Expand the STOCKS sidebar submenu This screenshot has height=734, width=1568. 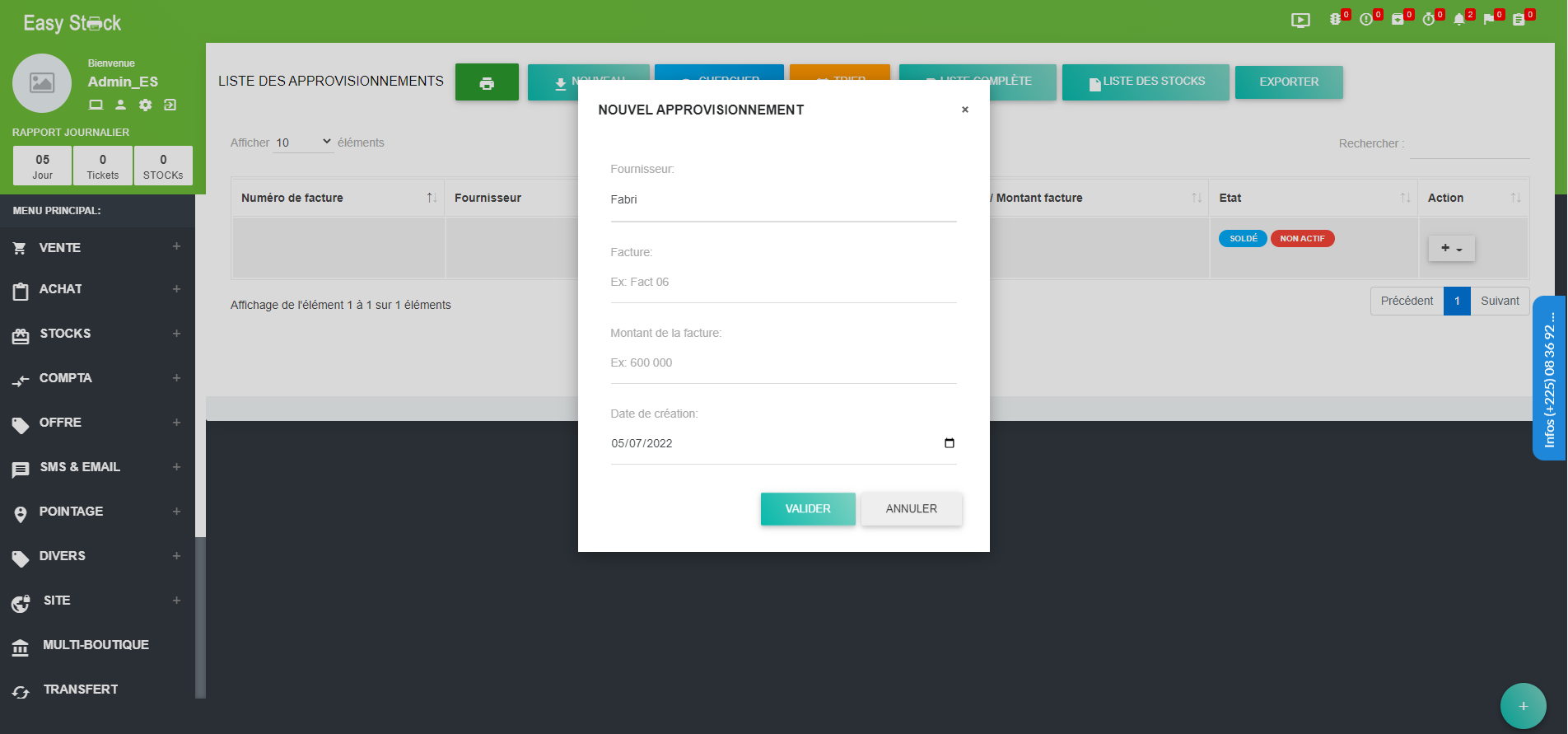point(176,334)
